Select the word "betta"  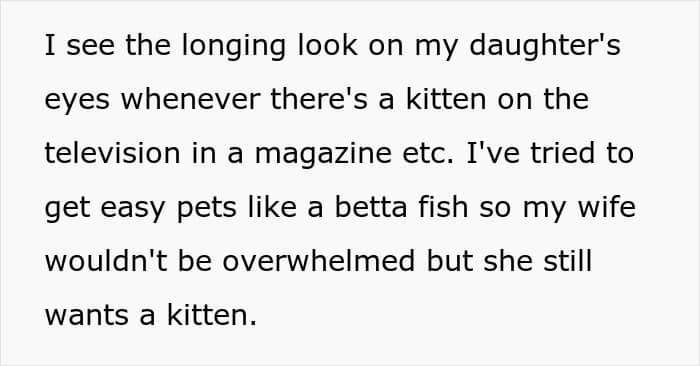click(371, 207)
